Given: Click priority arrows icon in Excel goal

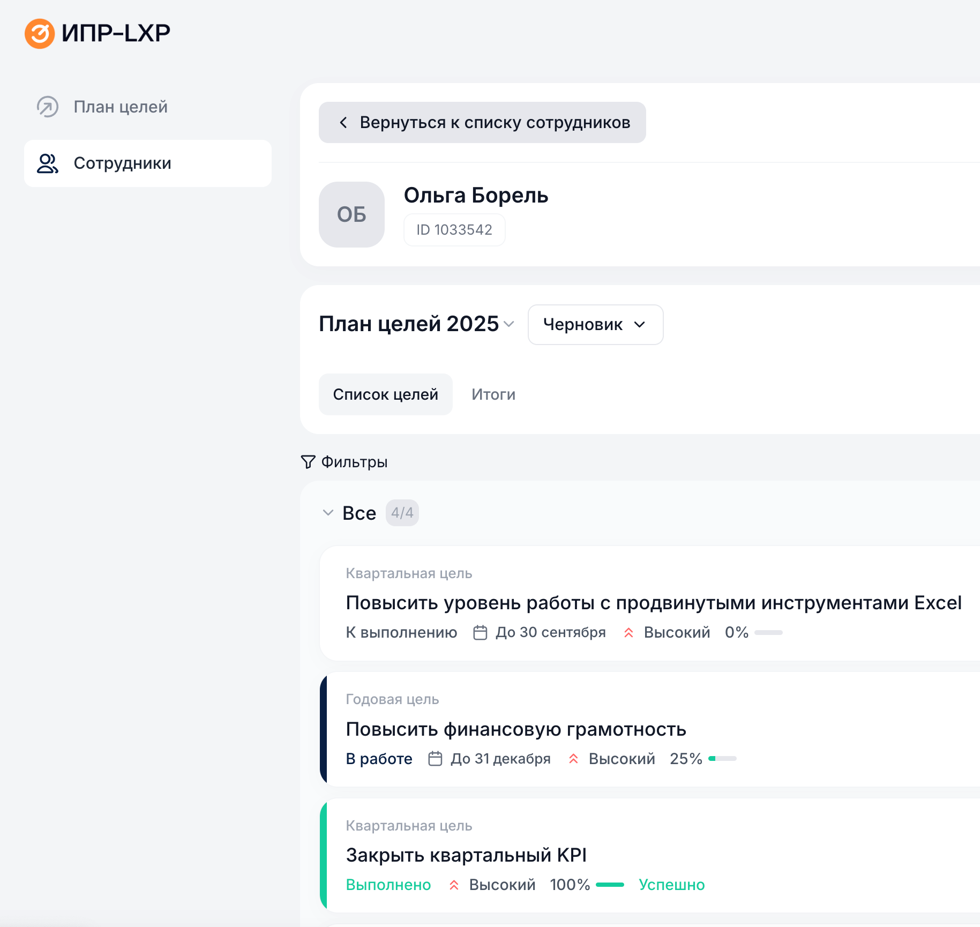Looking at the screenshot, I should tap(629, 633).
